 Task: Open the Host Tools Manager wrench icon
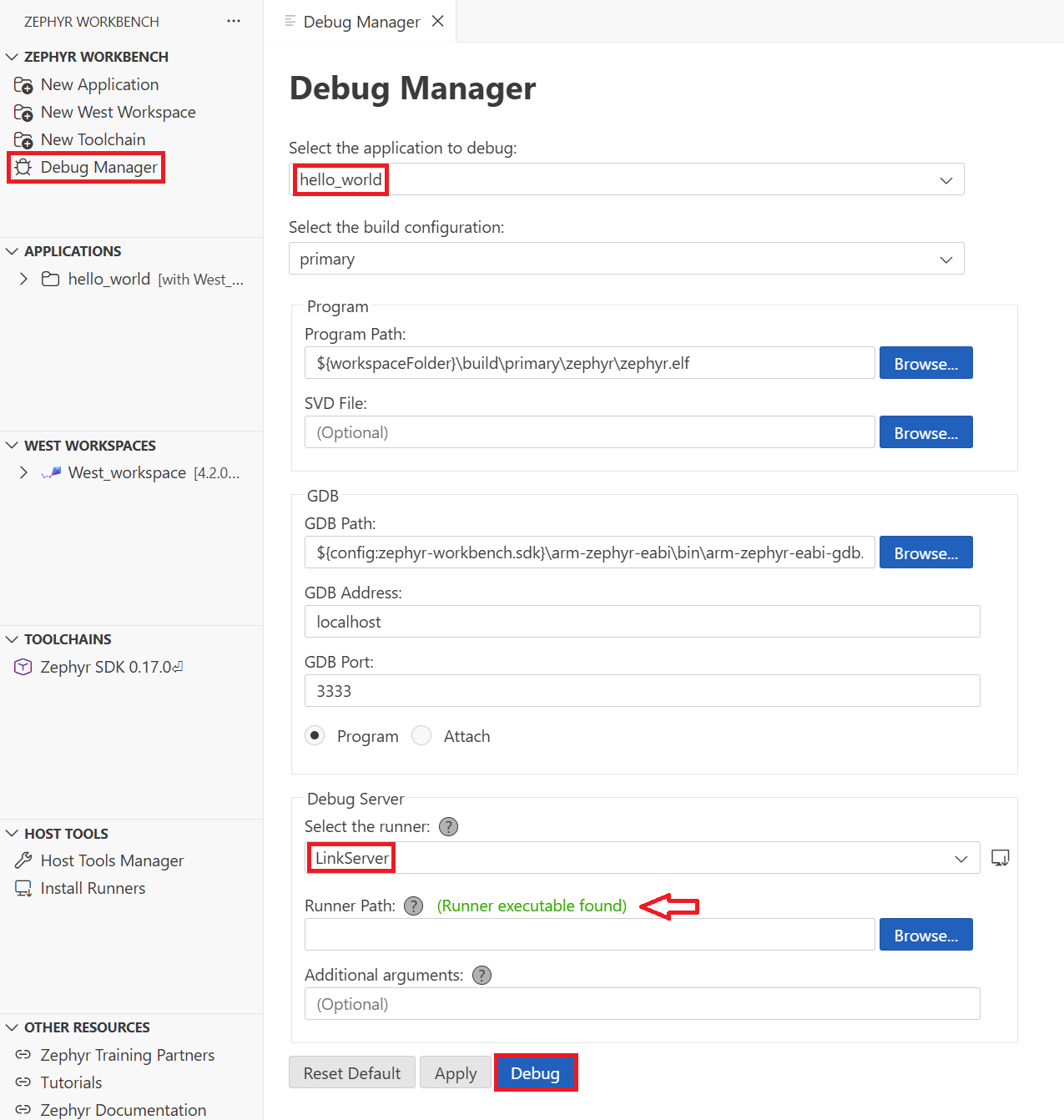(x=23, y=860)
